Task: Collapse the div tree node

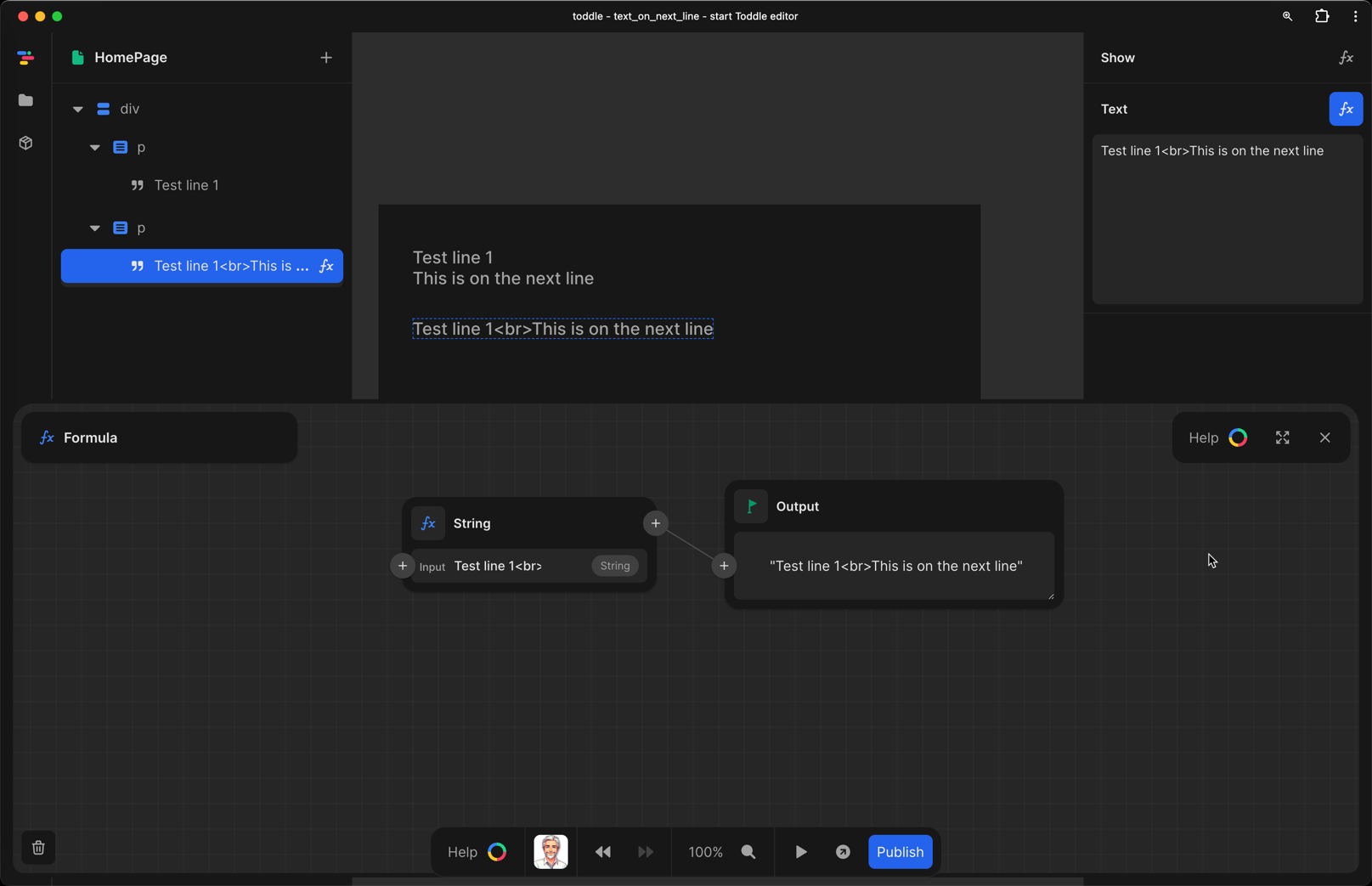Action: click(x=78, y=109)
